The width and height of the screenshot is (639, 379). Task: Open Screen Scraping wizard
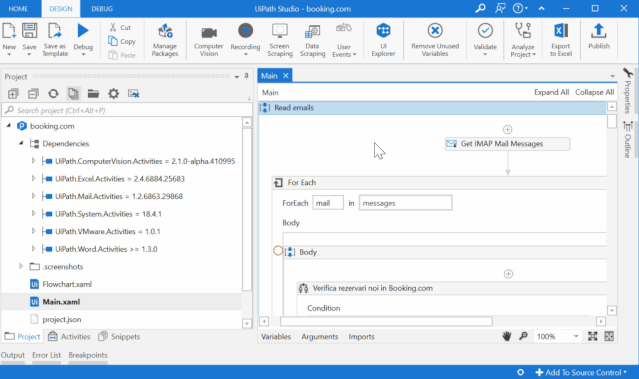[280, 40]
